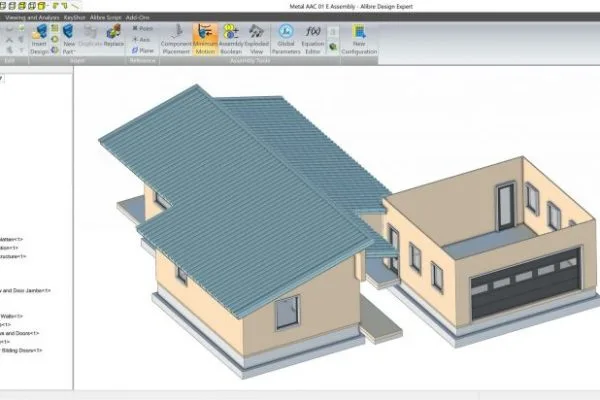This screenshot has height=400, width=600.
Task: Click the small green icon beside Equation Editor
Action: pos(333,47)
